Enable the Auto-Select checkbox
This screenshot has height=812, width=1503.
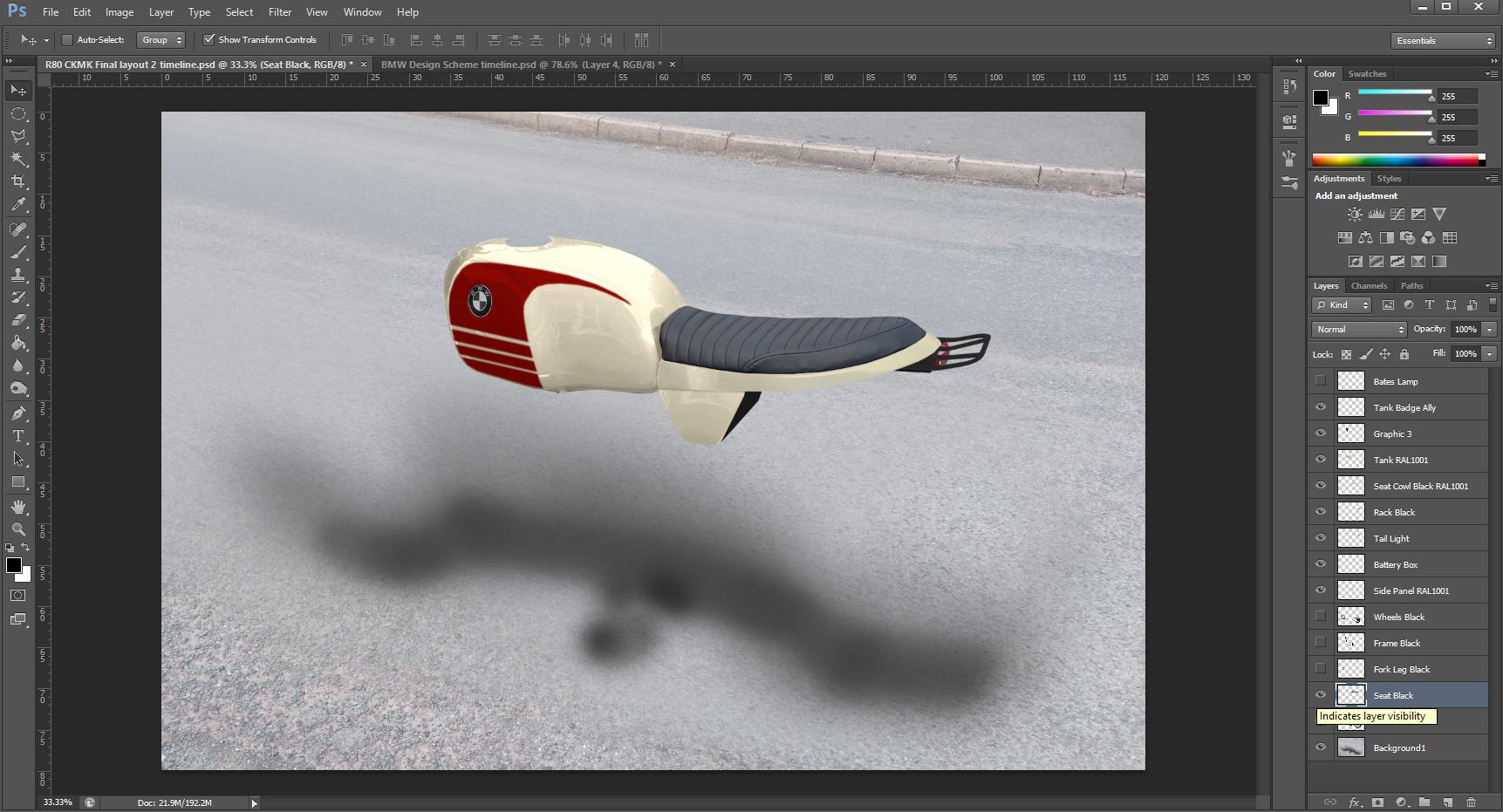[x=67, y=40]
